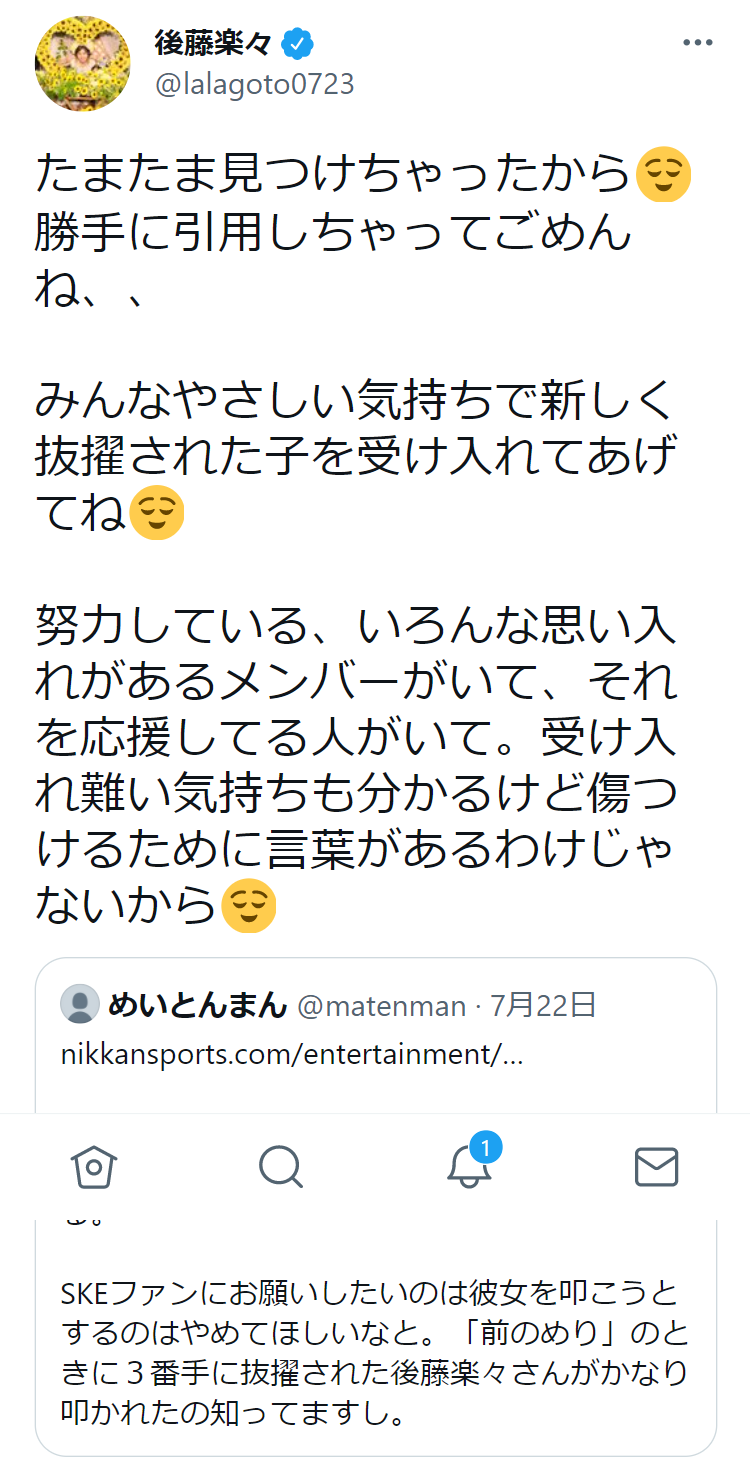Screen dimensions: 750x1469
Task: Click めいとんまん's default avatar icon
Action: point(80,1004)
